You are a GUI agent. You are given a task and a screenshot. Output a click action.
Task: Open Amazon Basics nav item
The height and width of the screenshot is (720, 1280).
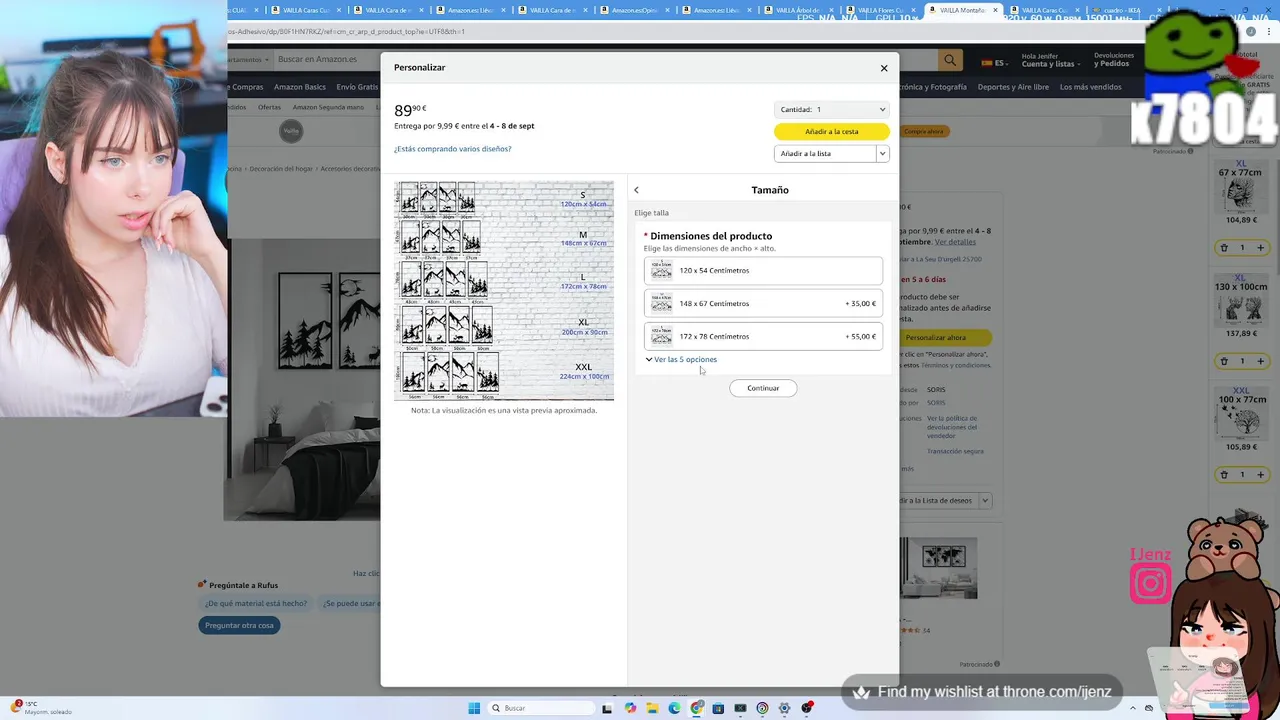tap(300, 87)
